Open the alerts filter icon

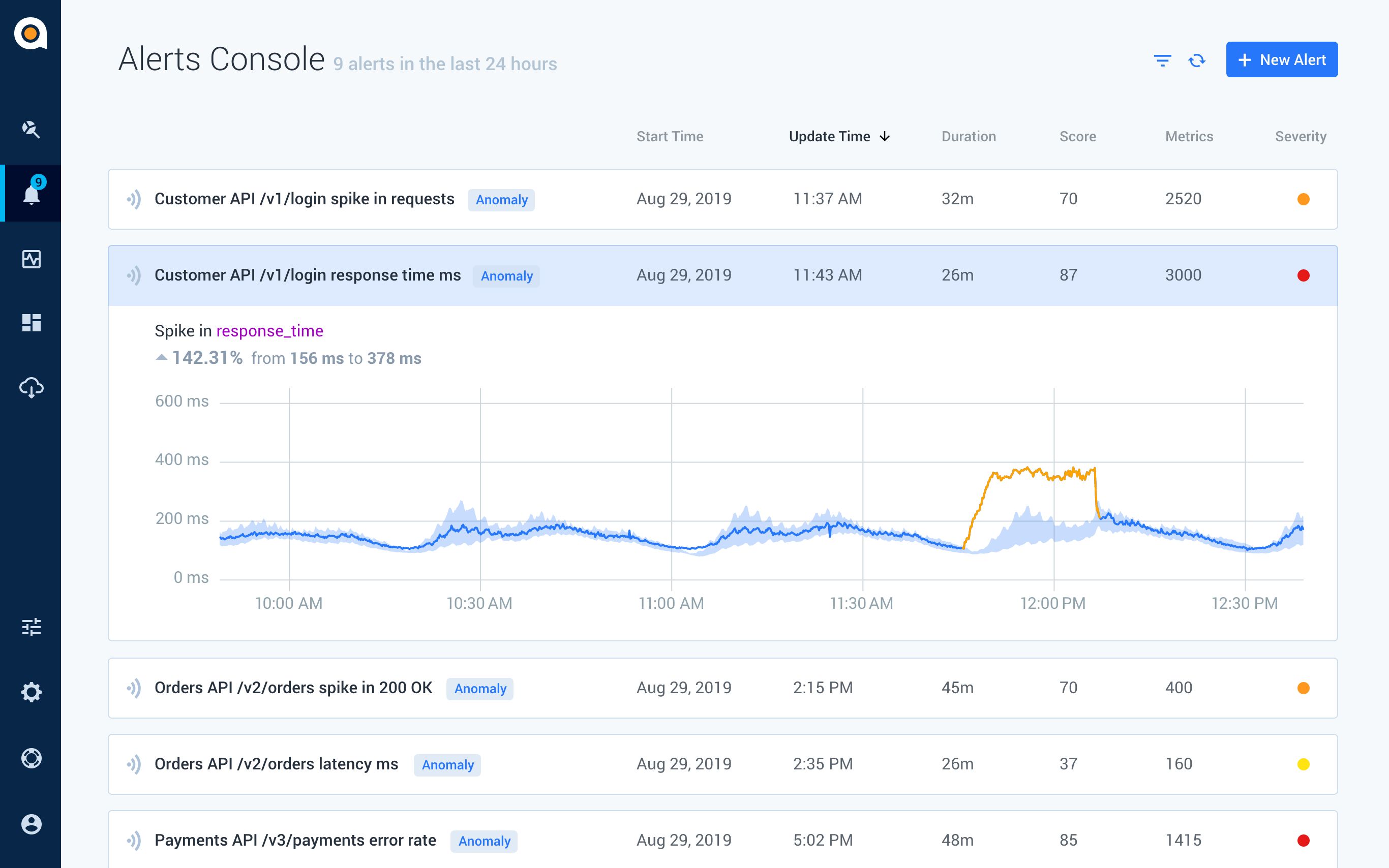click(1162, 60)
